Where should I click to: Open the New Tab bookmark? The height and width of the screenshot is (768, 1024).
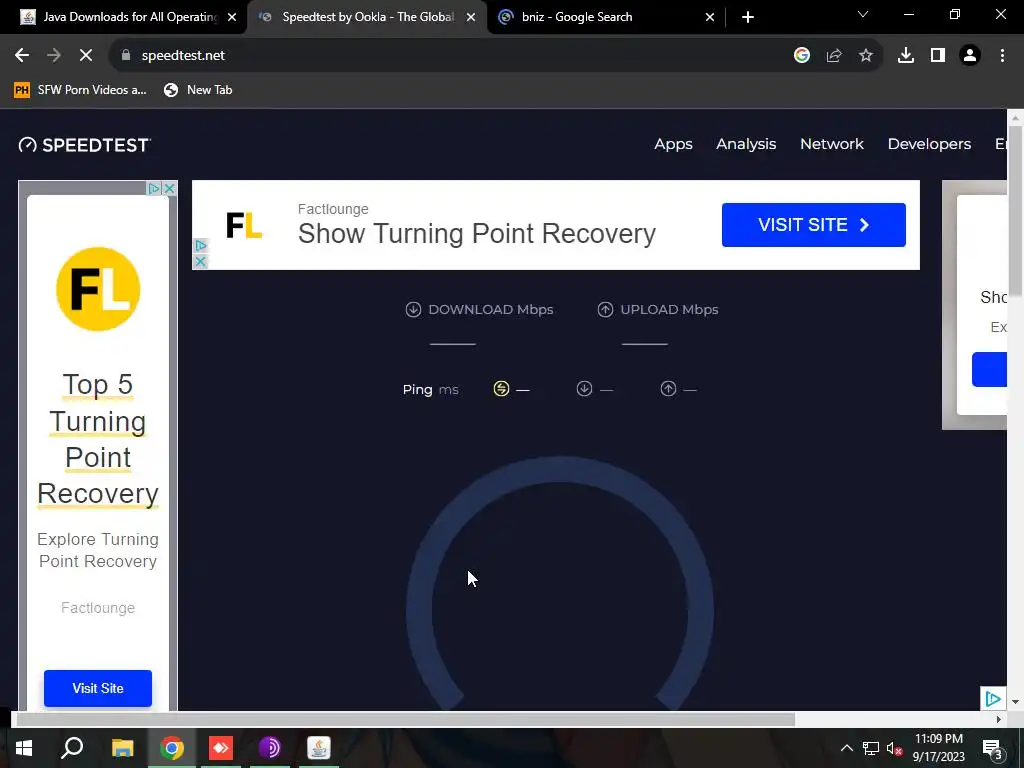pos(198,90)
